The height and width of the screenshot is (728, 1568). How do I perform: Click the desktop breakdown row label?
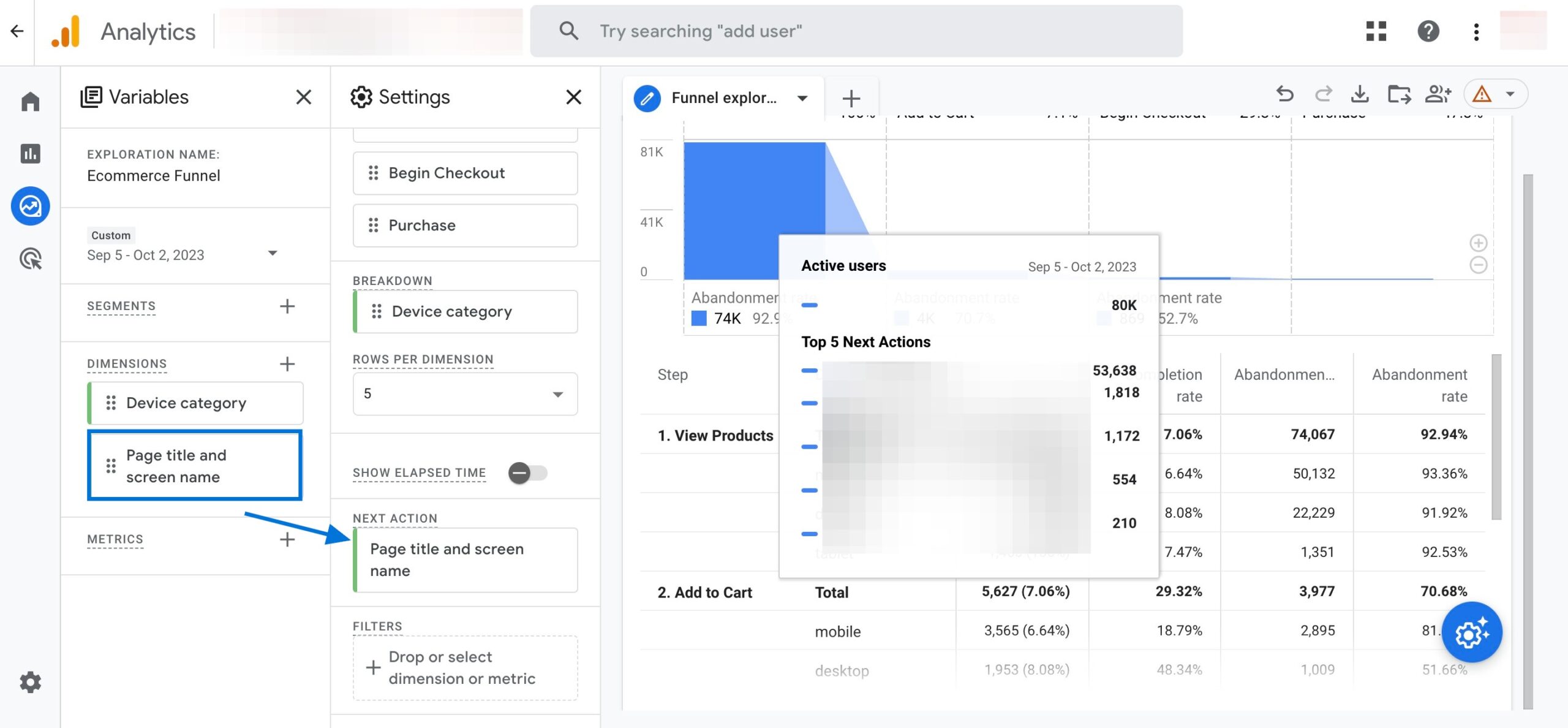(842, 671)
